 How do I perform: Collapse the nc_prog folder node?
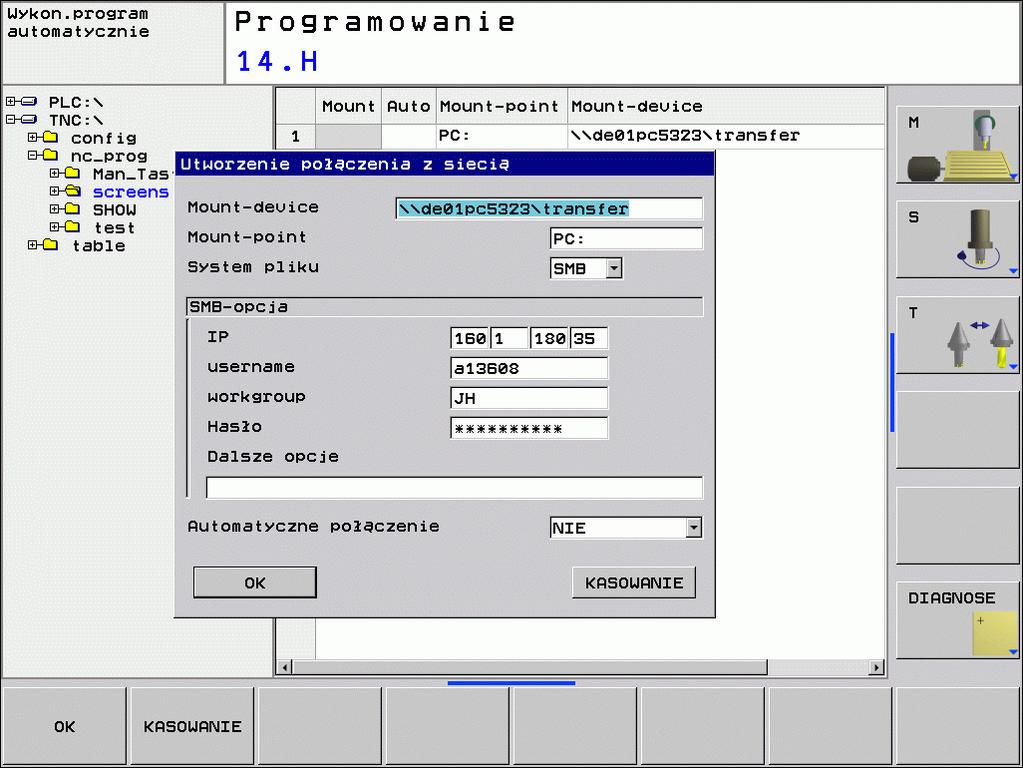pos(33,155)
